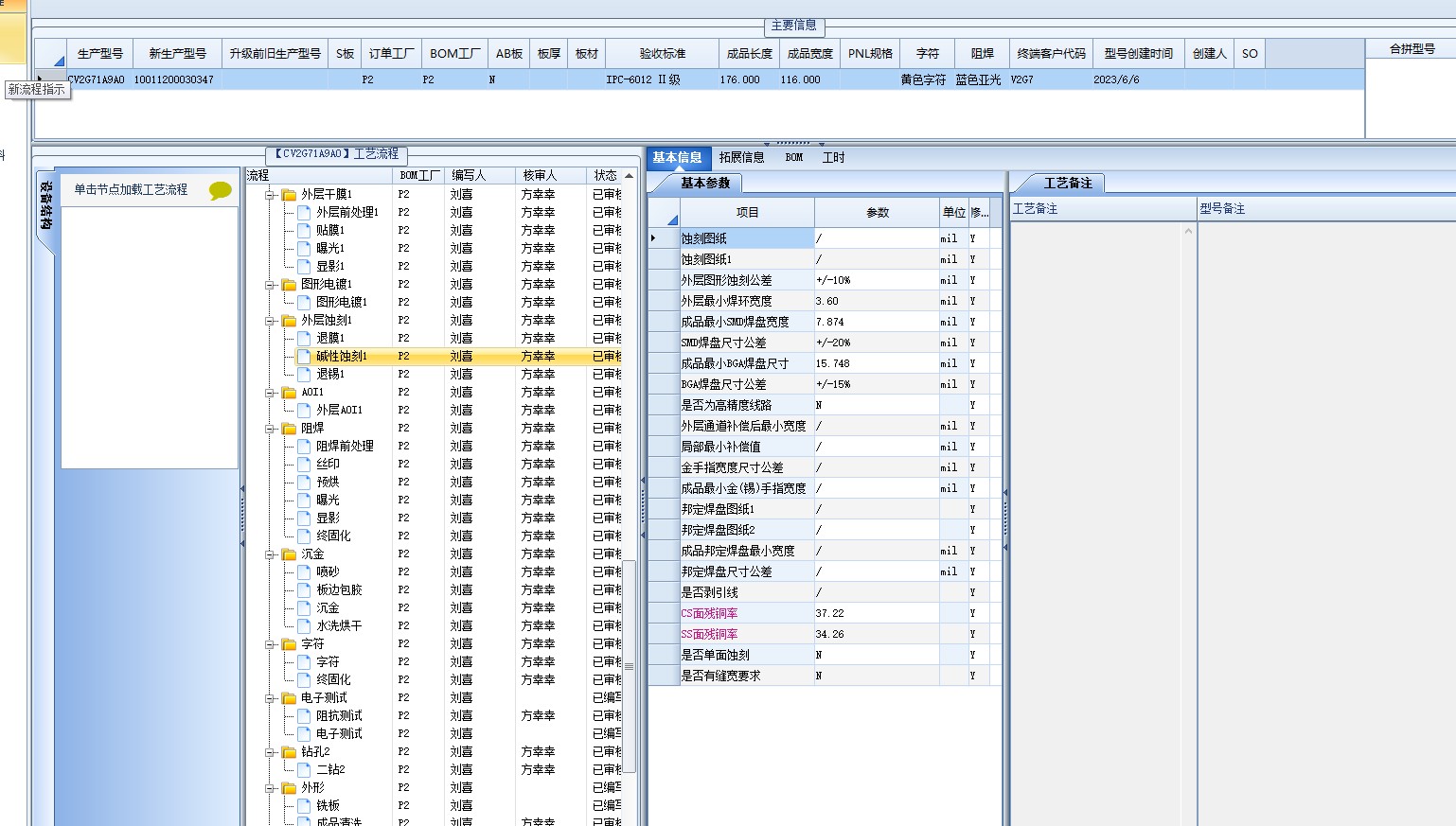This screenshot has width=1456, height=826.
Task: Collapse the 外形 folder node
Action: tap(271, 787)
